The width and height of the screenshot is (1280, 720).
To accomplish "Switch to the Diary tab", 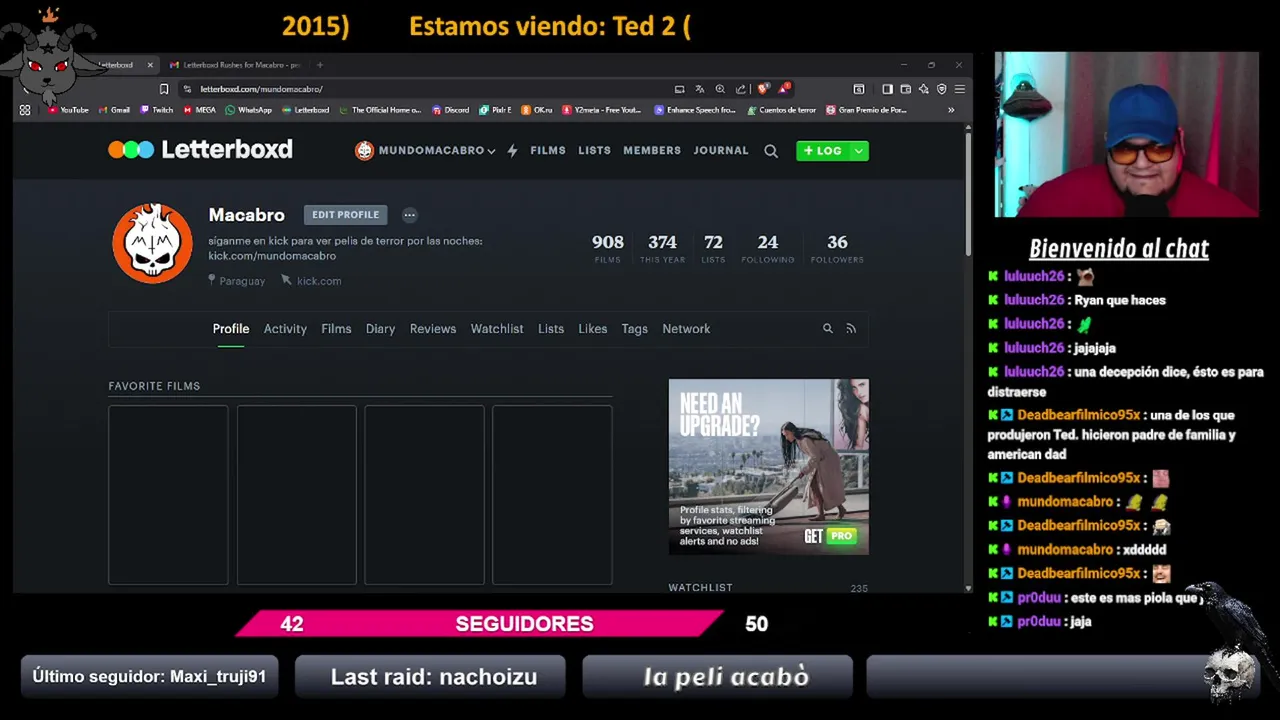I will tap(380, 329).
